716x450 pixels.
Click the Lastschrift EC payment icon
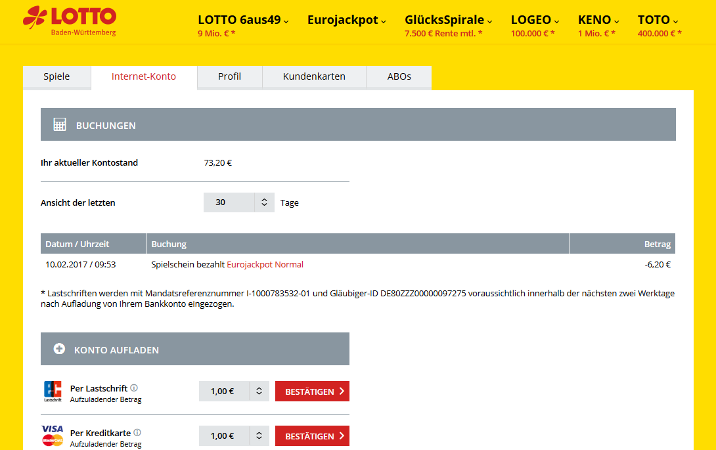point(53,392)
